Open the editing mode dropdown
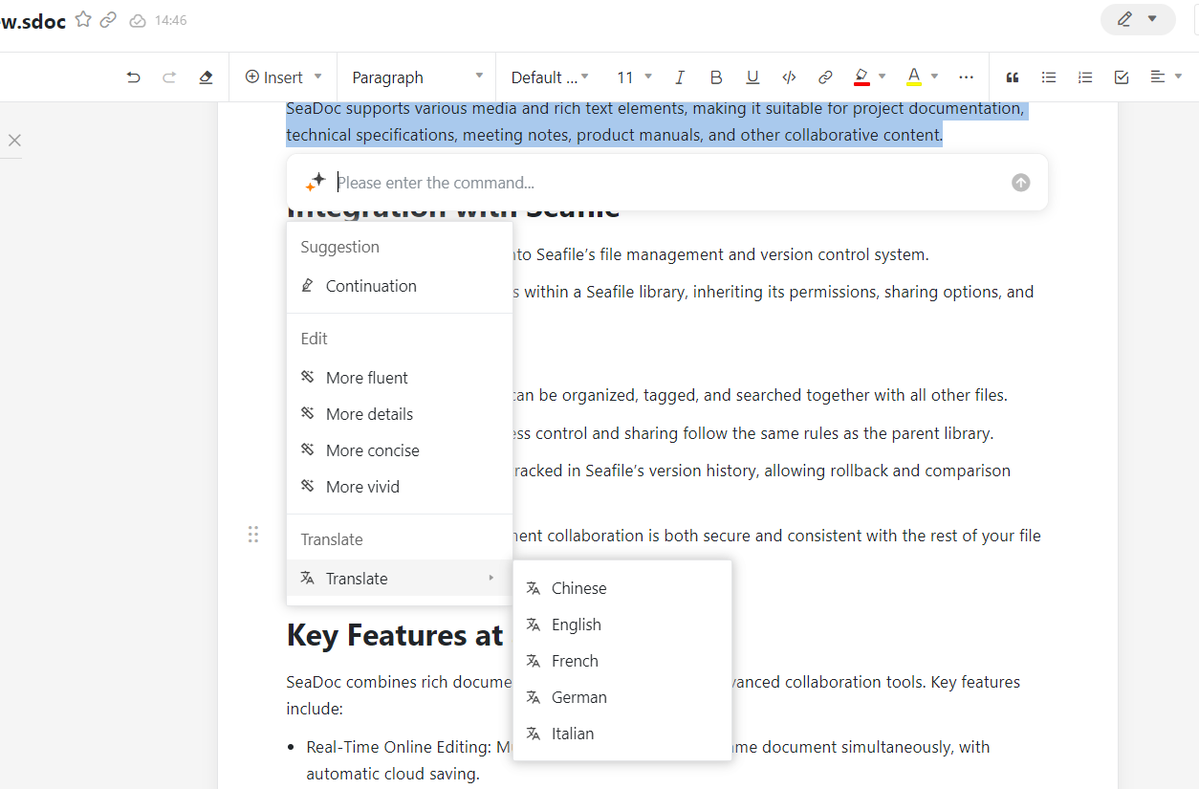The image size is (1199, 789). 1137,19
